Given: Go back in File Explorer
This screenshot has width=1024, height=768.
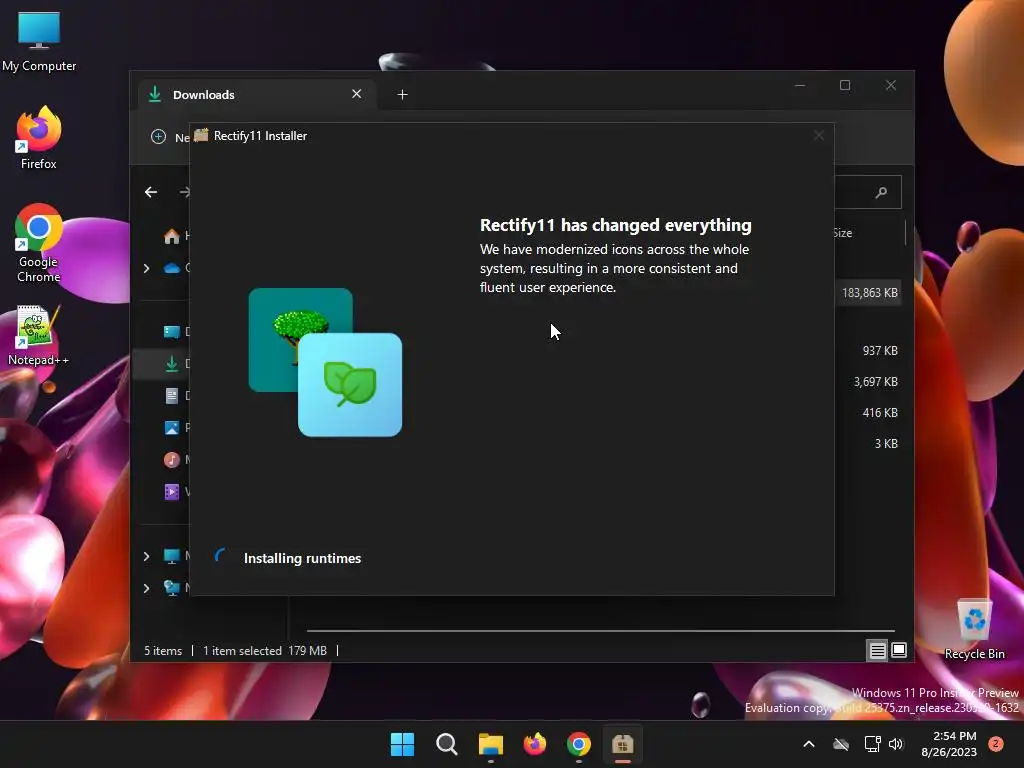Looking at the screenshot, I should (x=151, y=192).
